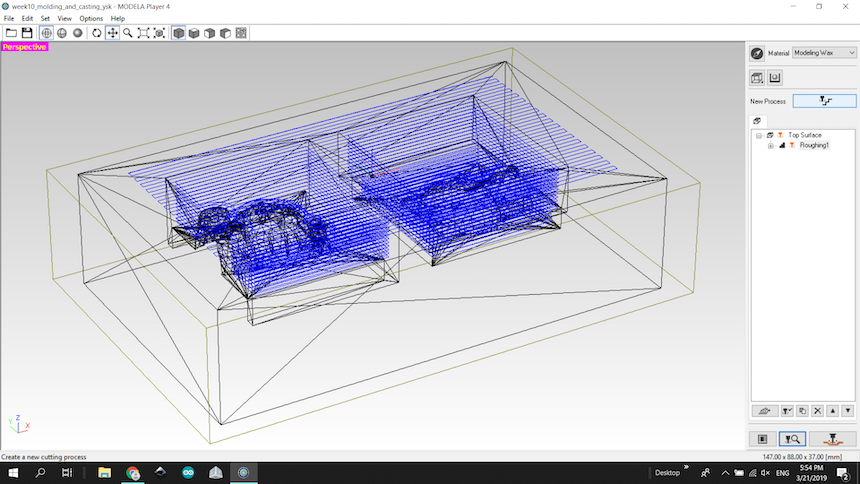The image size is (860, 484).
Task: Switch to wireframe rendering mode
Action: point(47,33)
